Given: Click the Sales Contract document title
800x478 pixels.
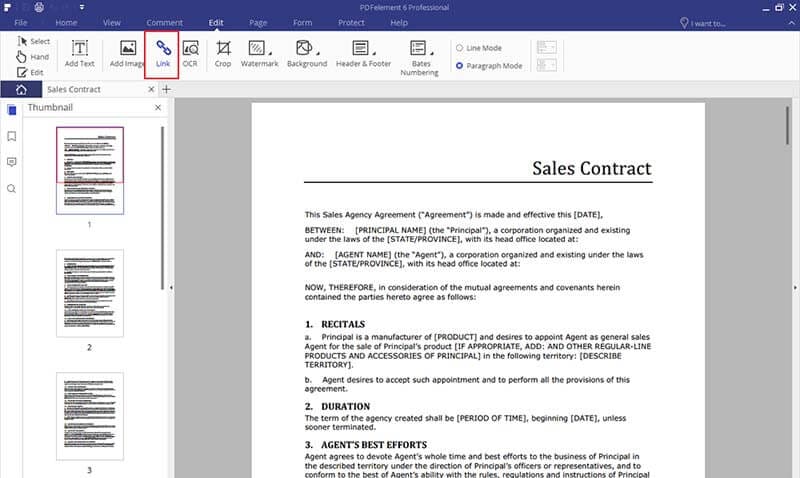Looking at the screenshot, I should [592, 168].
